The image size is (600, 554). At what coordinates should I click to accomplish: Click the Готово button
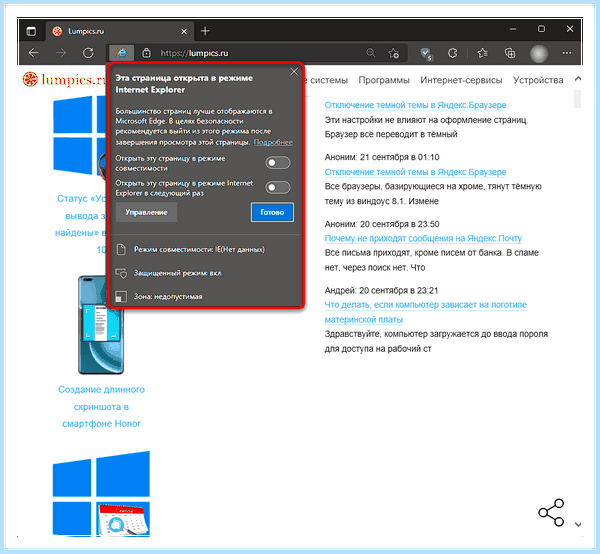click(272, 212)
